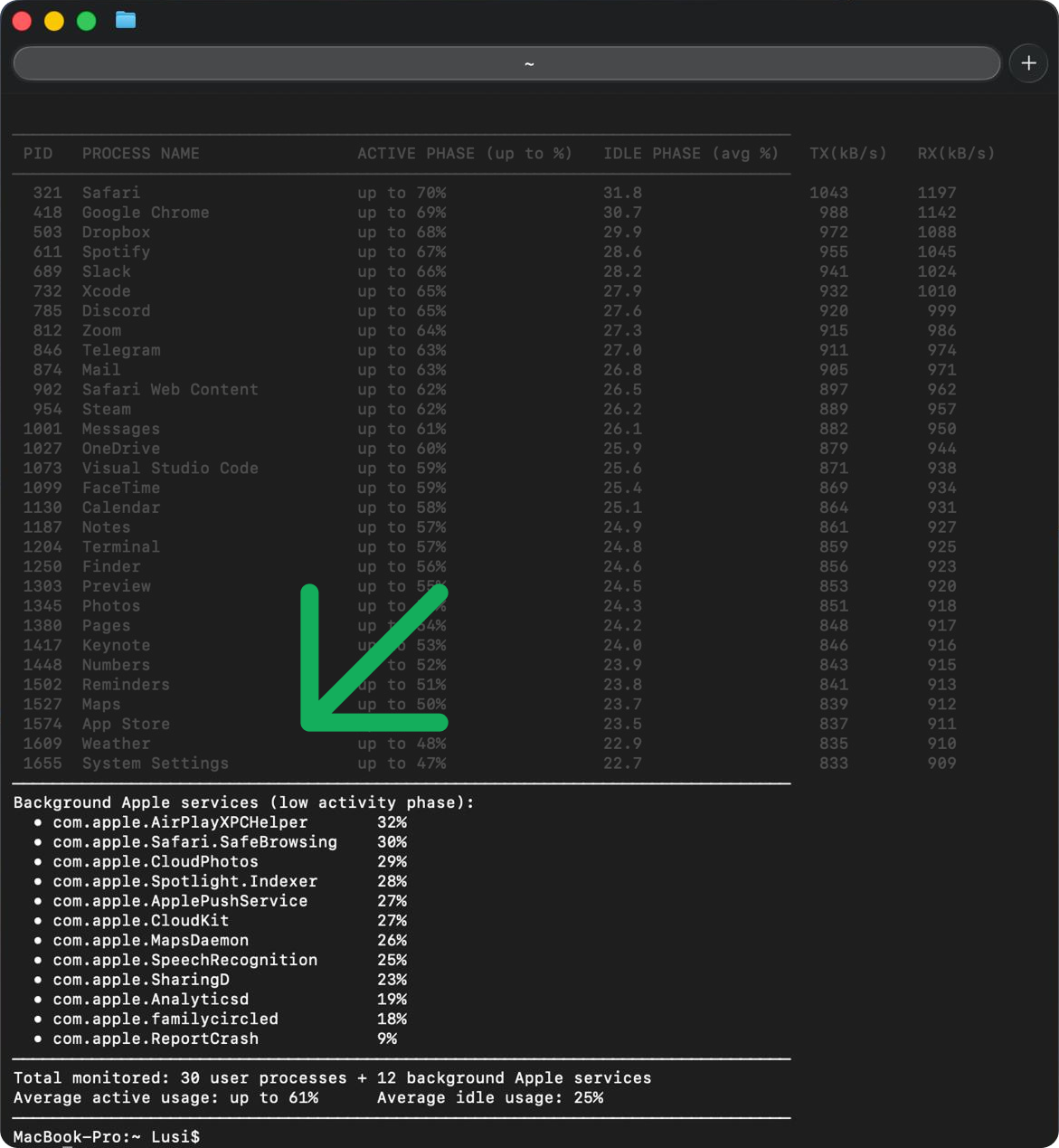Click the ACTIVE PHASE column header
The image size is (1059, 1148).
tap(465, 153)
